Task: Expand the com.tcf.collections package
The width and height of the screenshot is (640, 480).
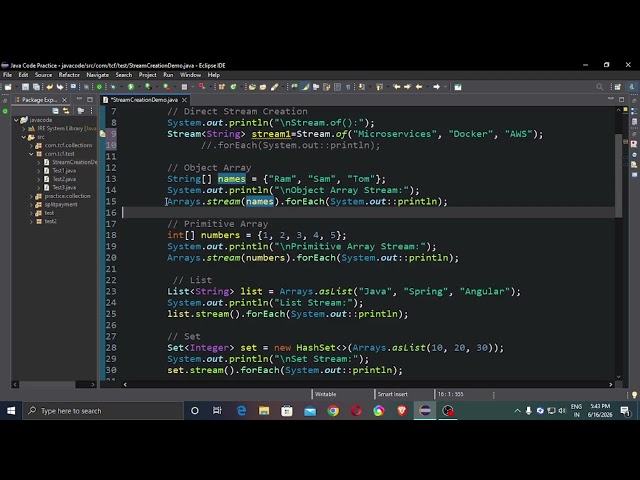Action: tap(31, 145)
